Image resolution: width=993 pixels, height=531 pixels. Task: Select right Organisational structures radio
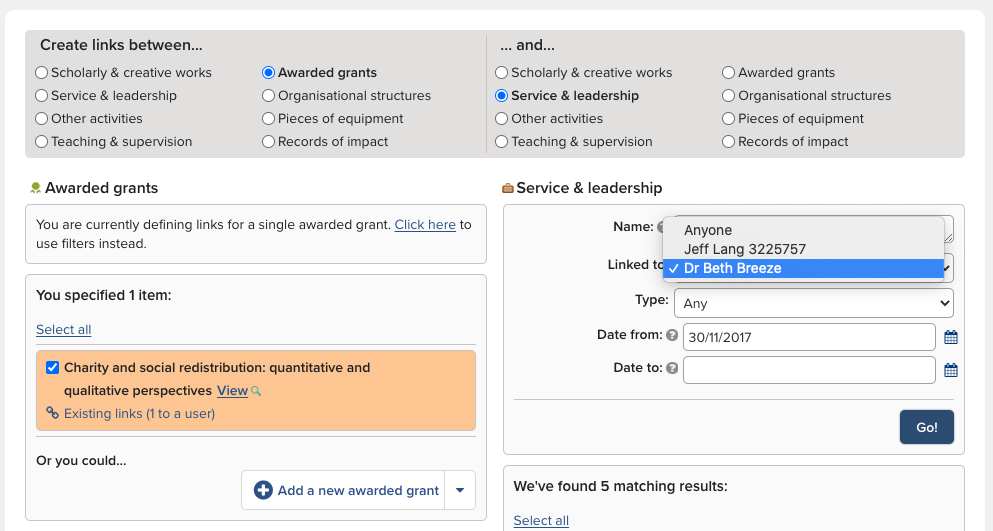point(729,96)
